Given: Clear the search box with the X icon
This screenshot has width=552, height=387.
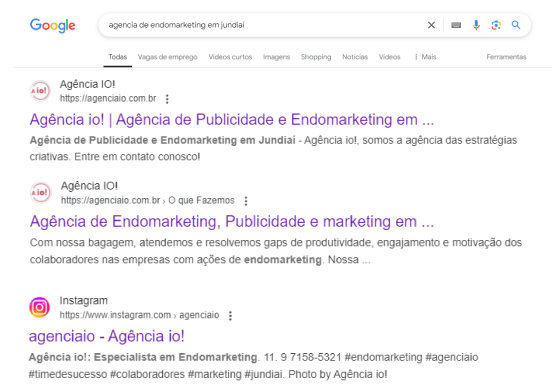Looking at the screenshot, I should [x=431, y=25].
